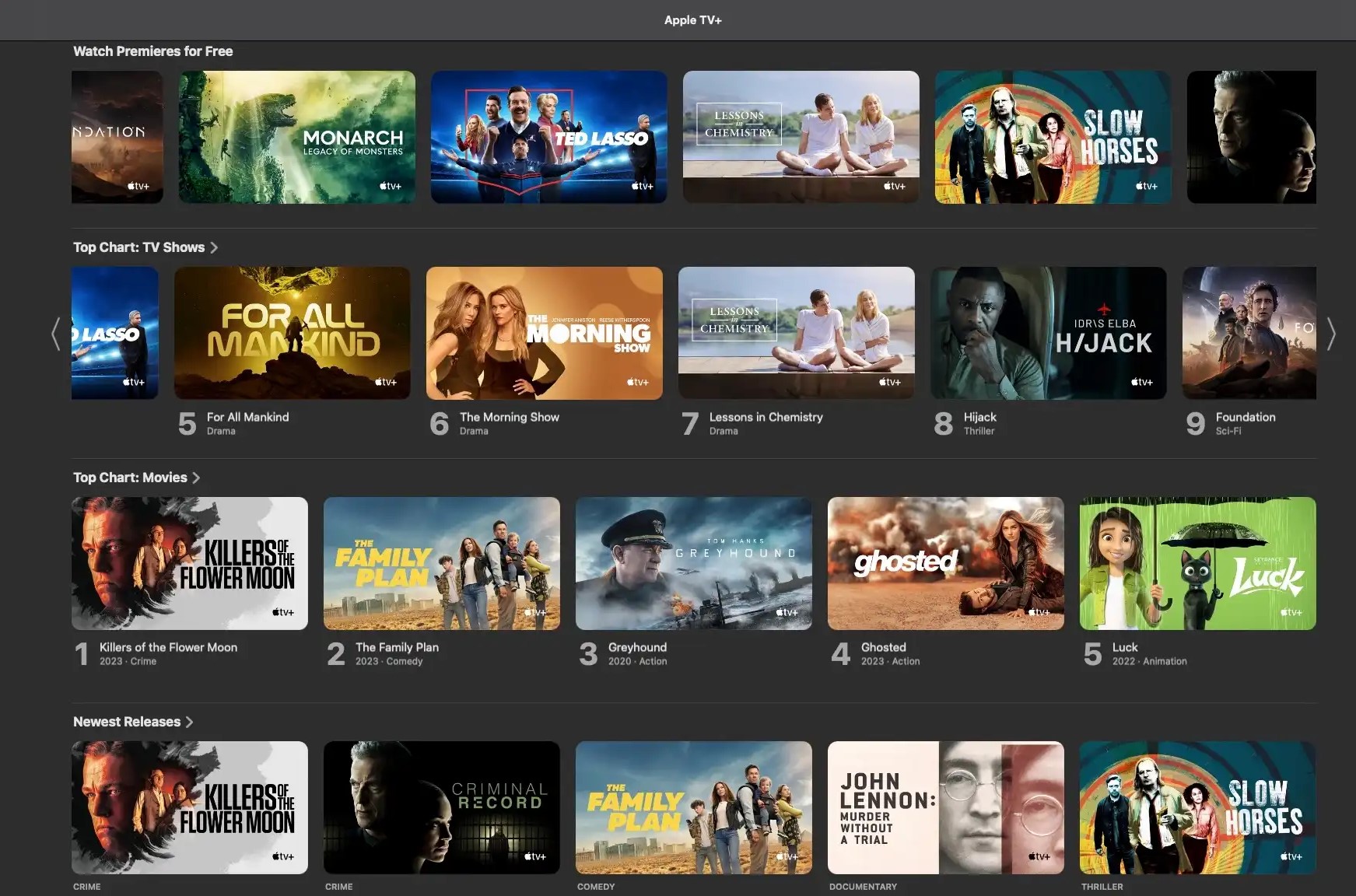Open Luck movie thumbnail
The height and width of the screenshot is (896, 1356).
coord(1198,564)
